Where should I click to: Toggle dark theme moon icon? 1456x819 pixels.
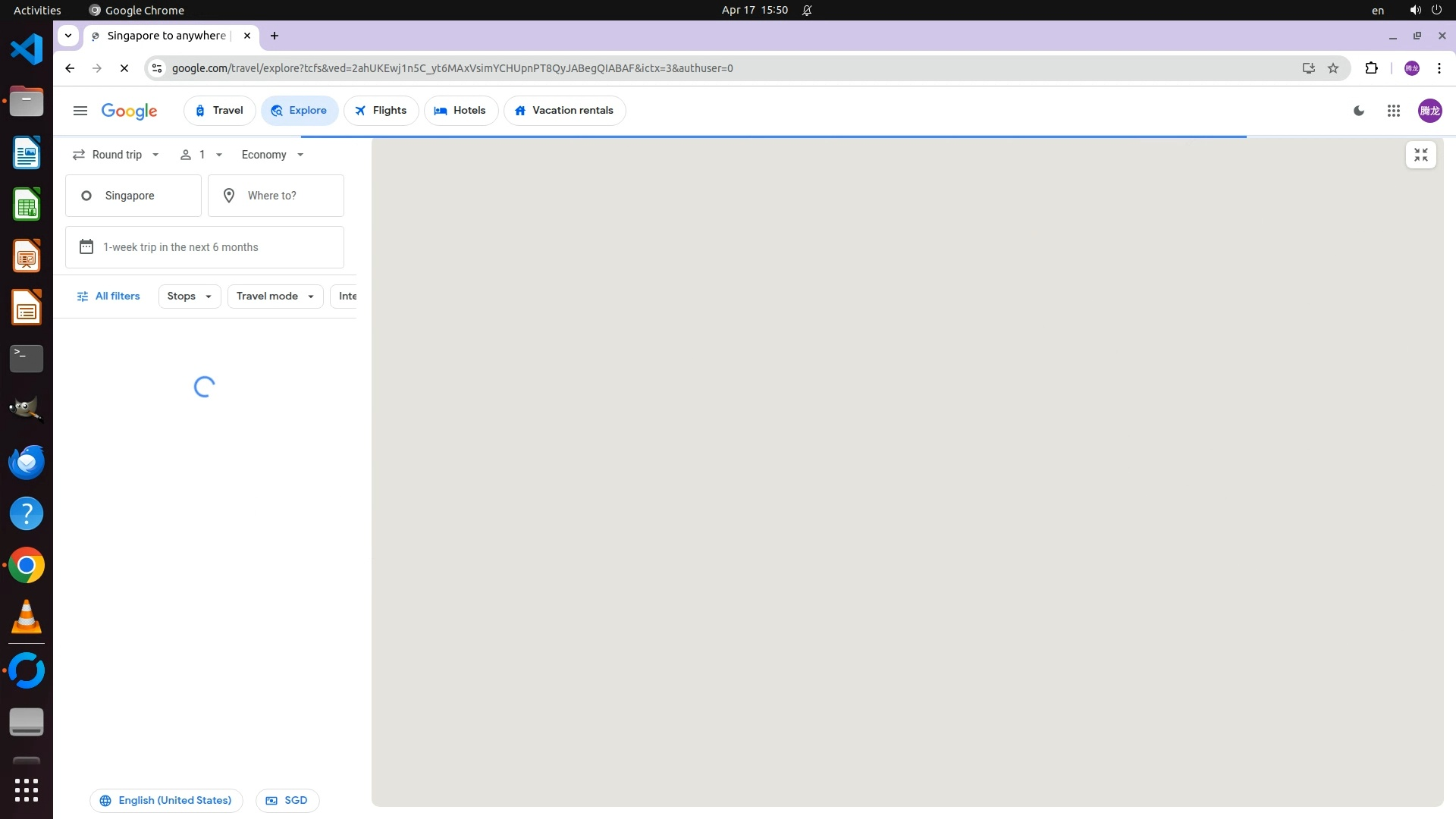(1359, 111)
